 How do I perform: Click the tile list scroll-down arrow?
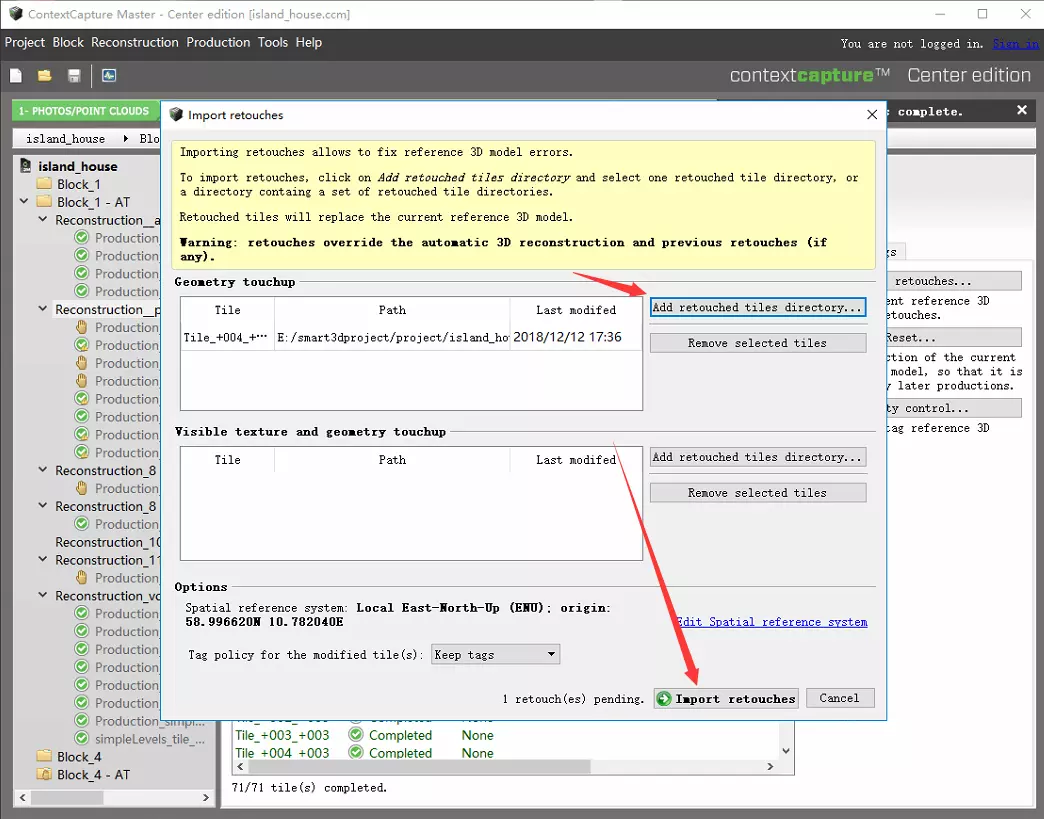tap(786, 750)
